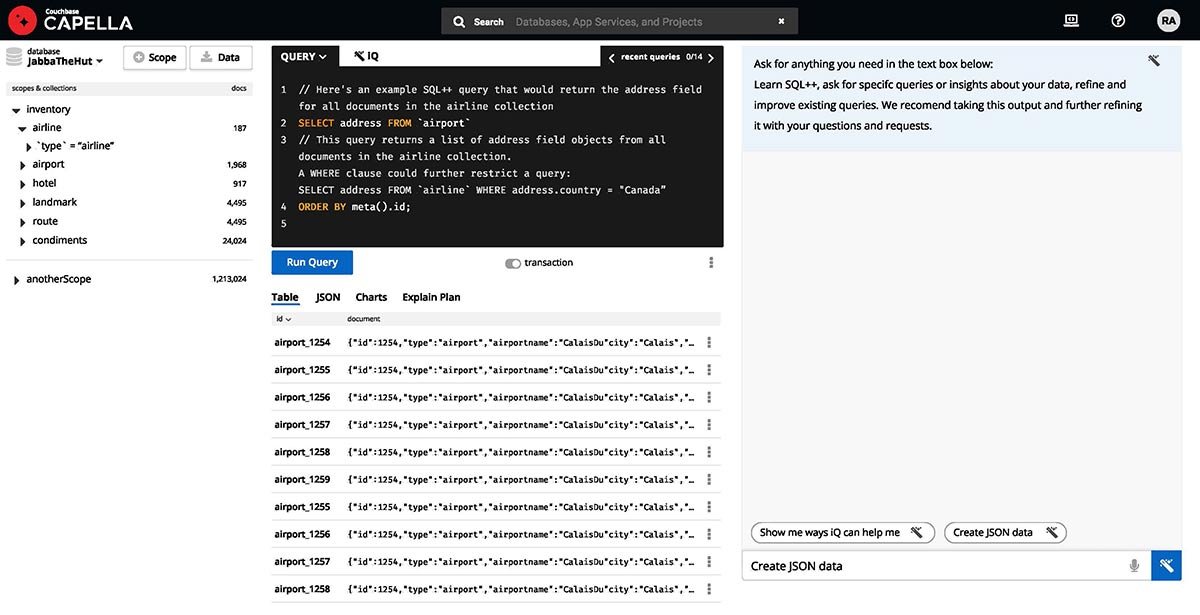
Task: Click the database cylinder icon beside JabbaTheHut
Action: click(14, 57)
